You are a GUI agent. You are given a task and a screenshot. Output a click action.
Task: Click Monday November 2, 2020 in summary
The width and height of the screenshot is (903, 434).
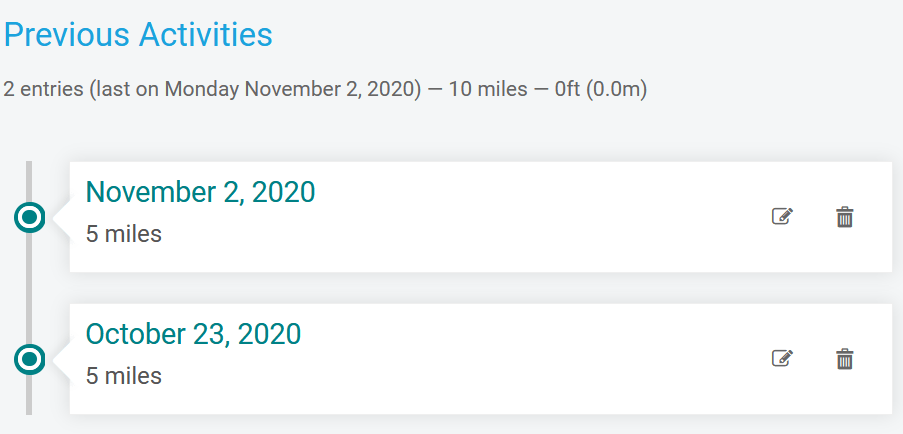(290, 89)
